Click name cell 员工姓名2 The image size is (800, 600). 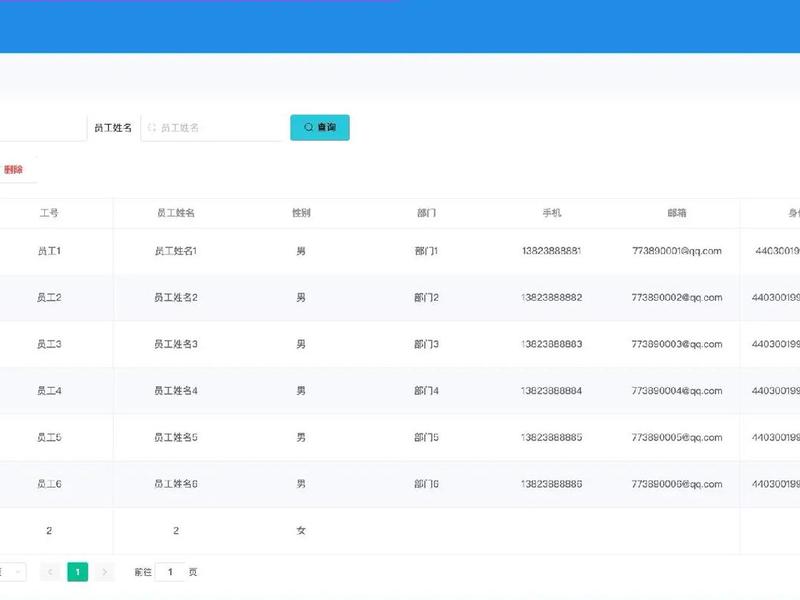(176, 297)
